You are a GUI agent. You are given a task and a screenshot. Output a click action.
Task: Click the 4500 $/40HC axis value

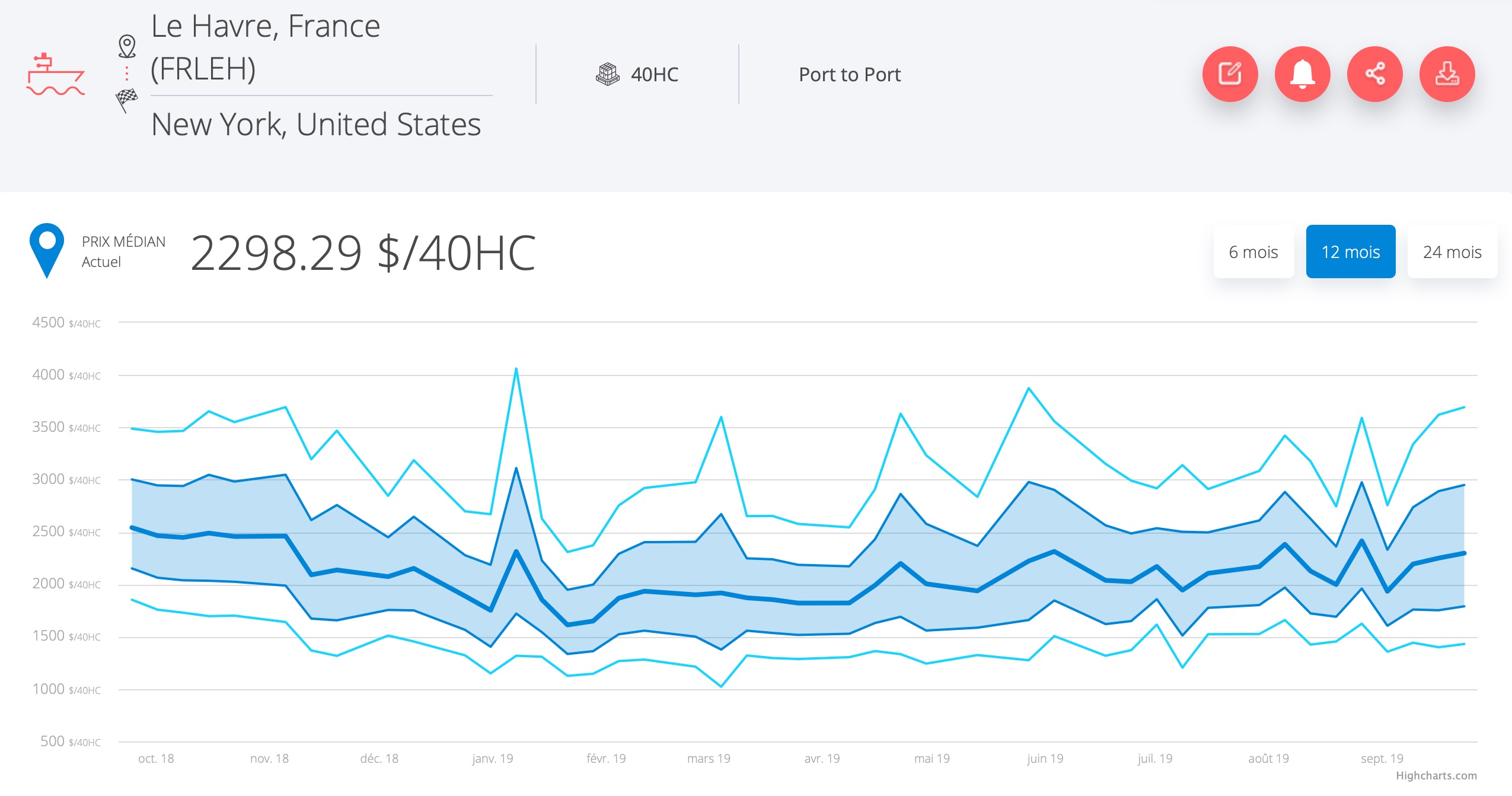66,323
